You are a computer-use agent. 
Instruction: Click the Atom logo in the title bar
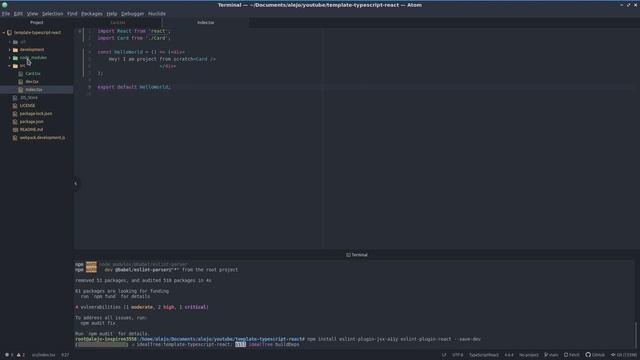[x=4, y=5]
